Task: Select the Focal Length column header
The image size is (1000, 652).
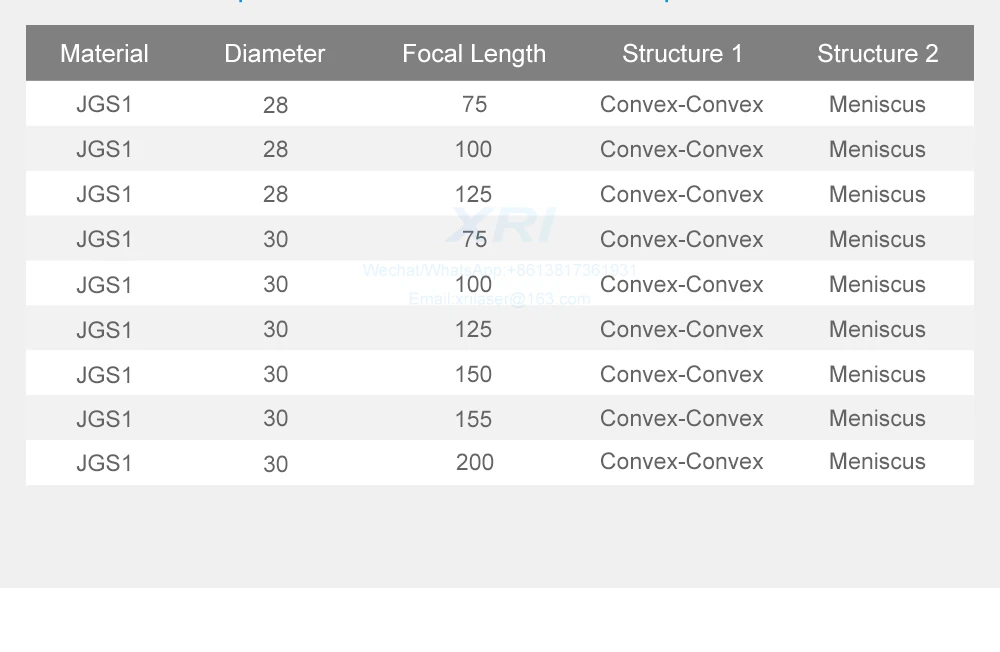Action: tap(474, 54)
